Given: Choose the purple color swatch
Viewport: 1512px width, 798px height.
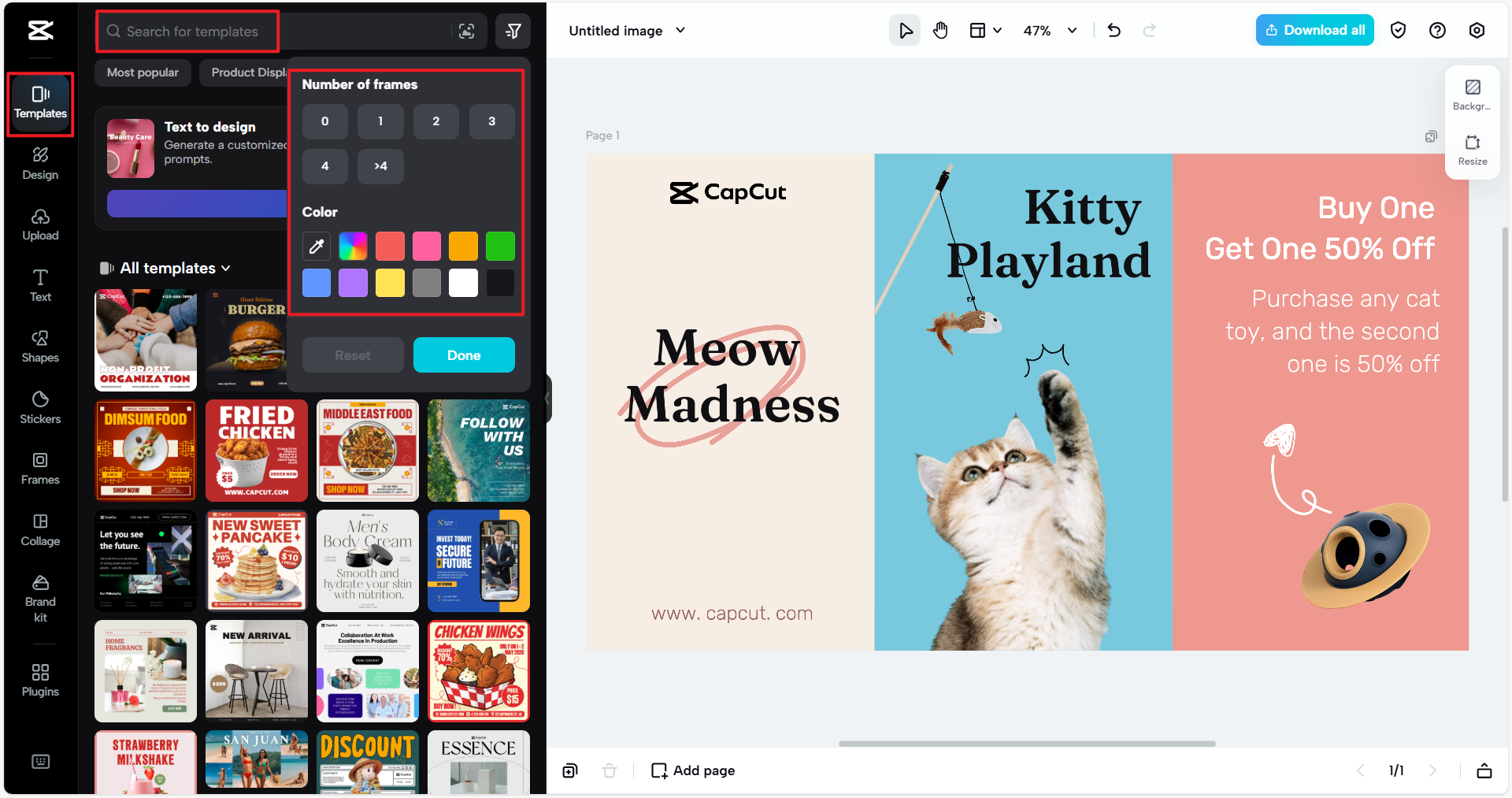Looking at the screenshot, I should (353, 283).
